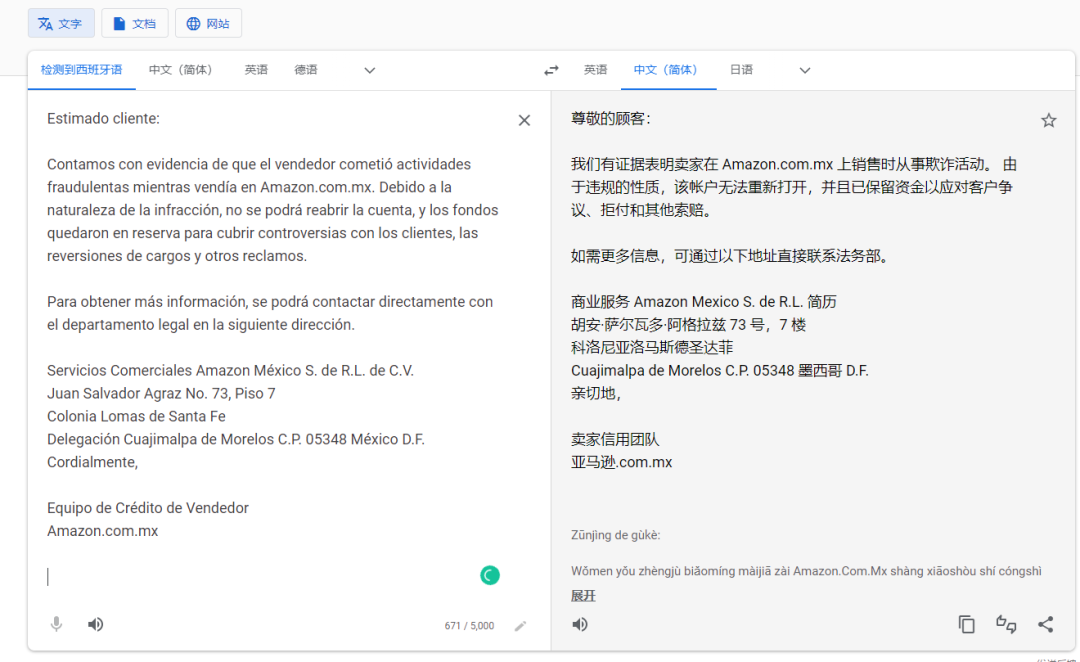Set target language to 日语
Viewport: 1080px width, 662px height.
(x=741, y=70)
